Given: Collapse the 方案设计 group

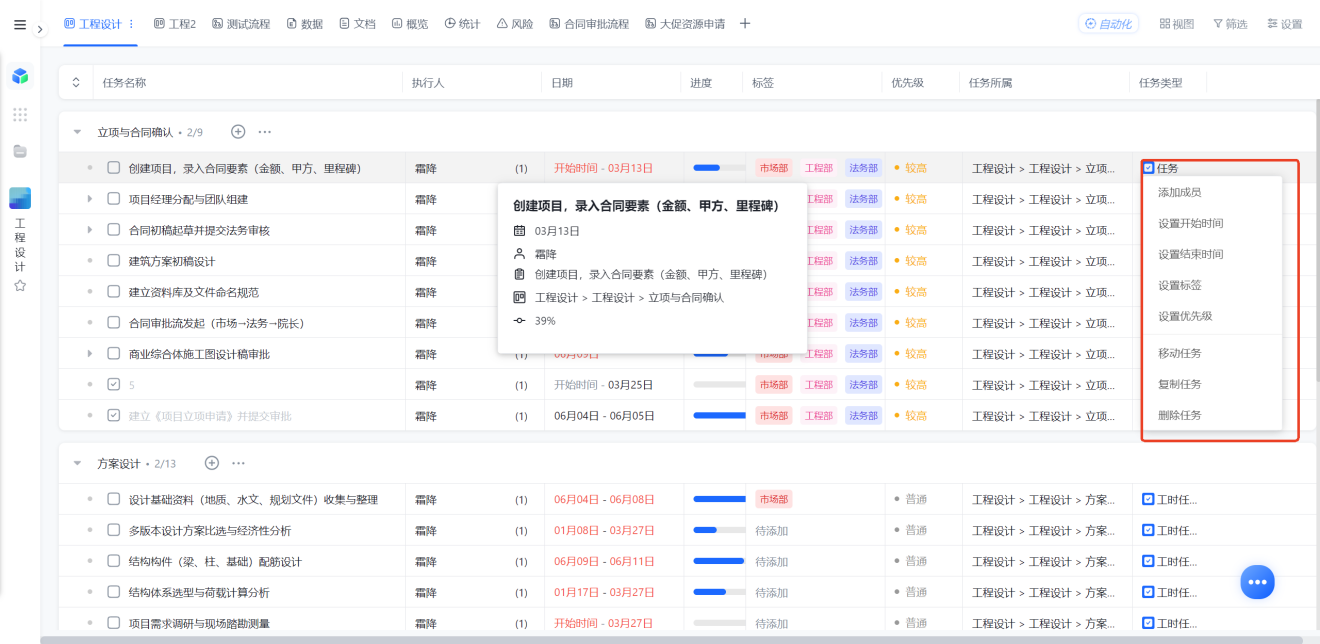Looking at the screenshot, I should pos(78,463).
